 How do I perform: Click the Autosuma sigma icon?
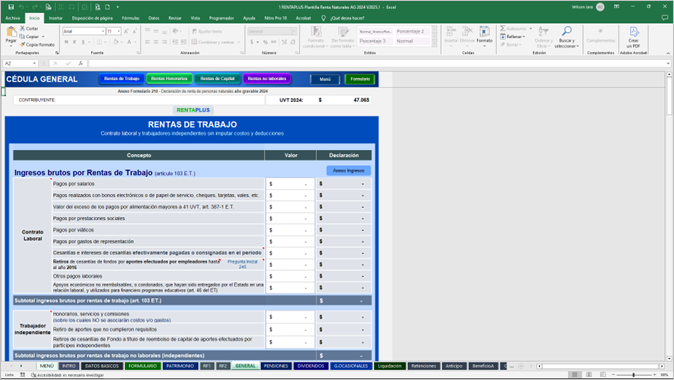click(502, 28)
